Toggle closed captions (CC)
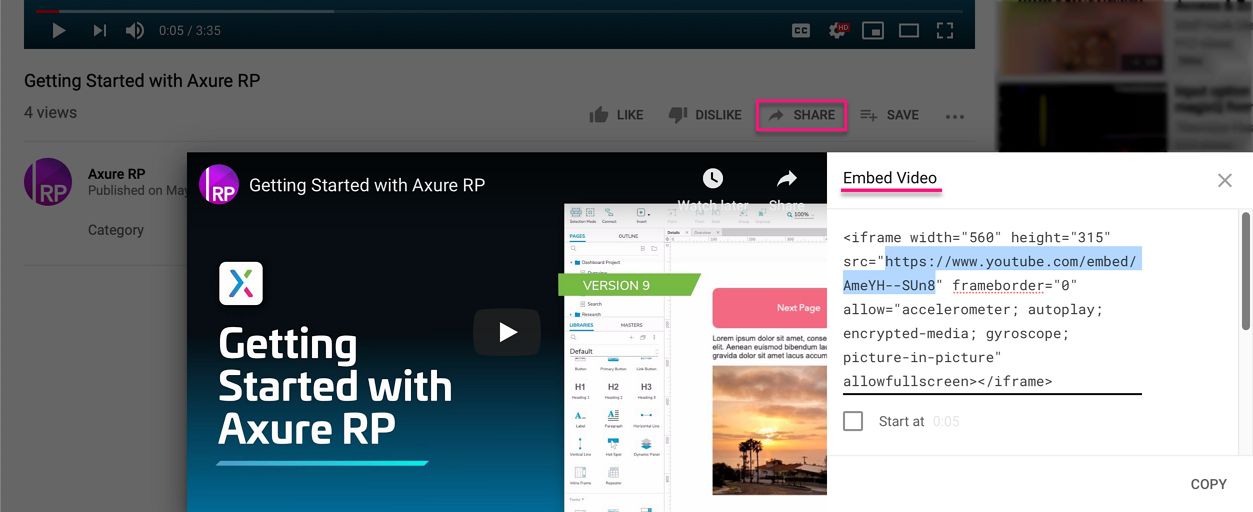The image size is (1253, 512). (x=800, y=31)
